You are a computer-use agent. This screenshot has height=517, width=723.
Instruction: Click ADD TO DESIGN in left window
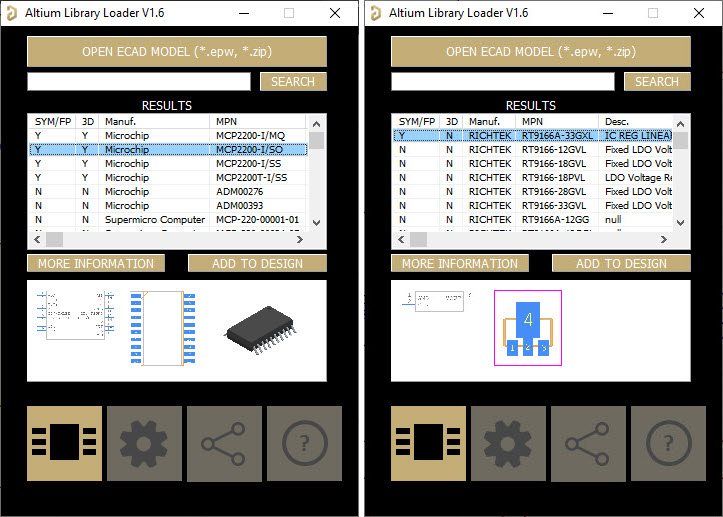coord(257,264)
